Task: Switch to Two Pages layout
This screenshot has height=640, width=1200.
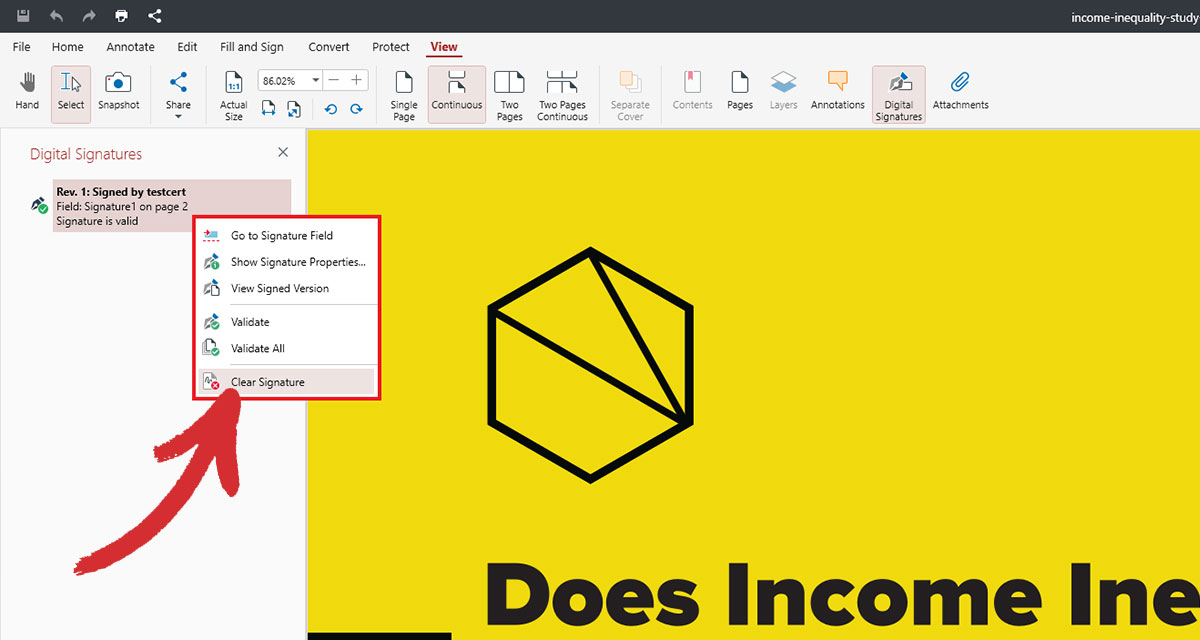Action: click(509, 93)
